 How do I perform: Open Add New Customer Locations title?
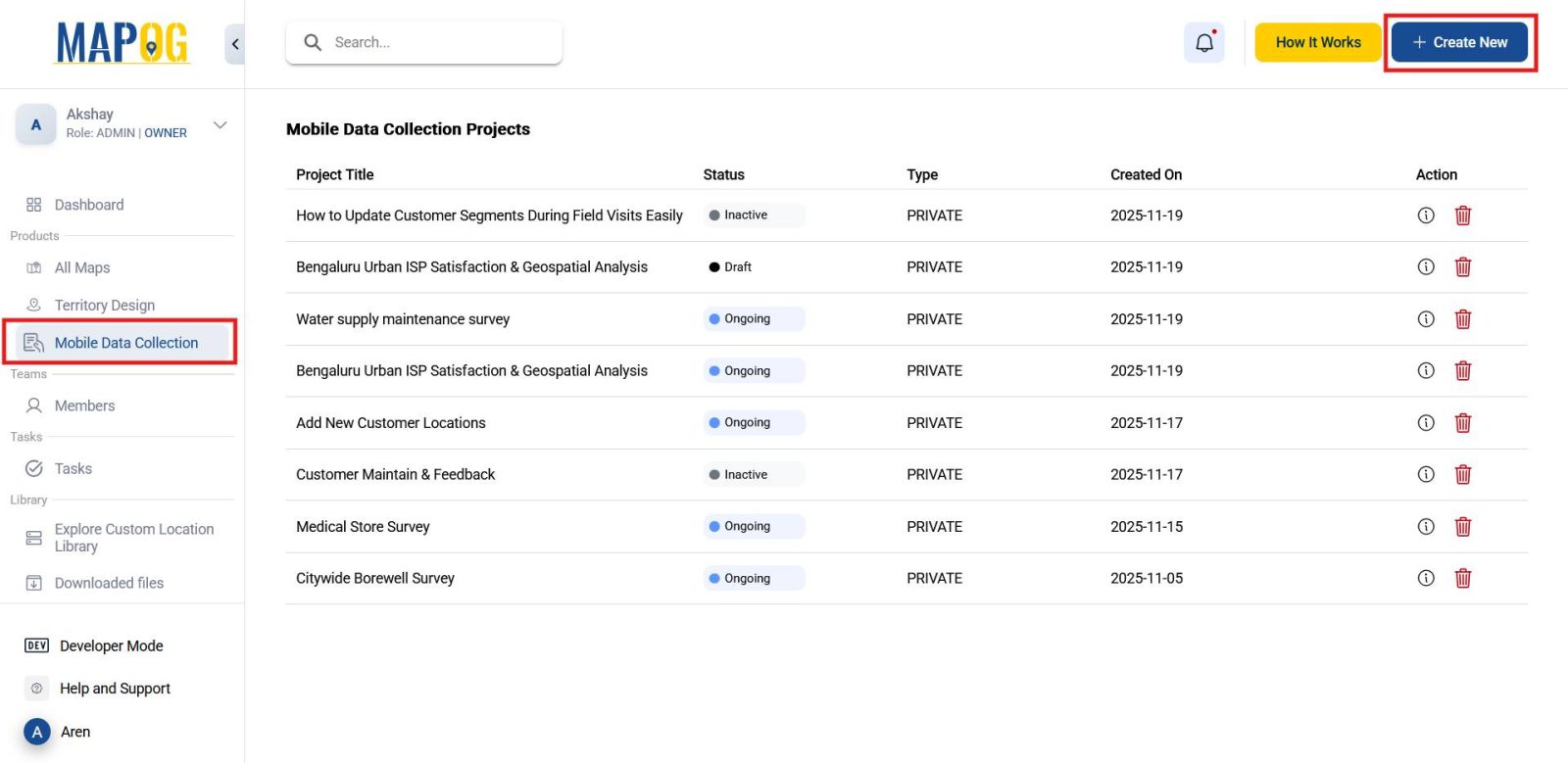tap(391, 423)
